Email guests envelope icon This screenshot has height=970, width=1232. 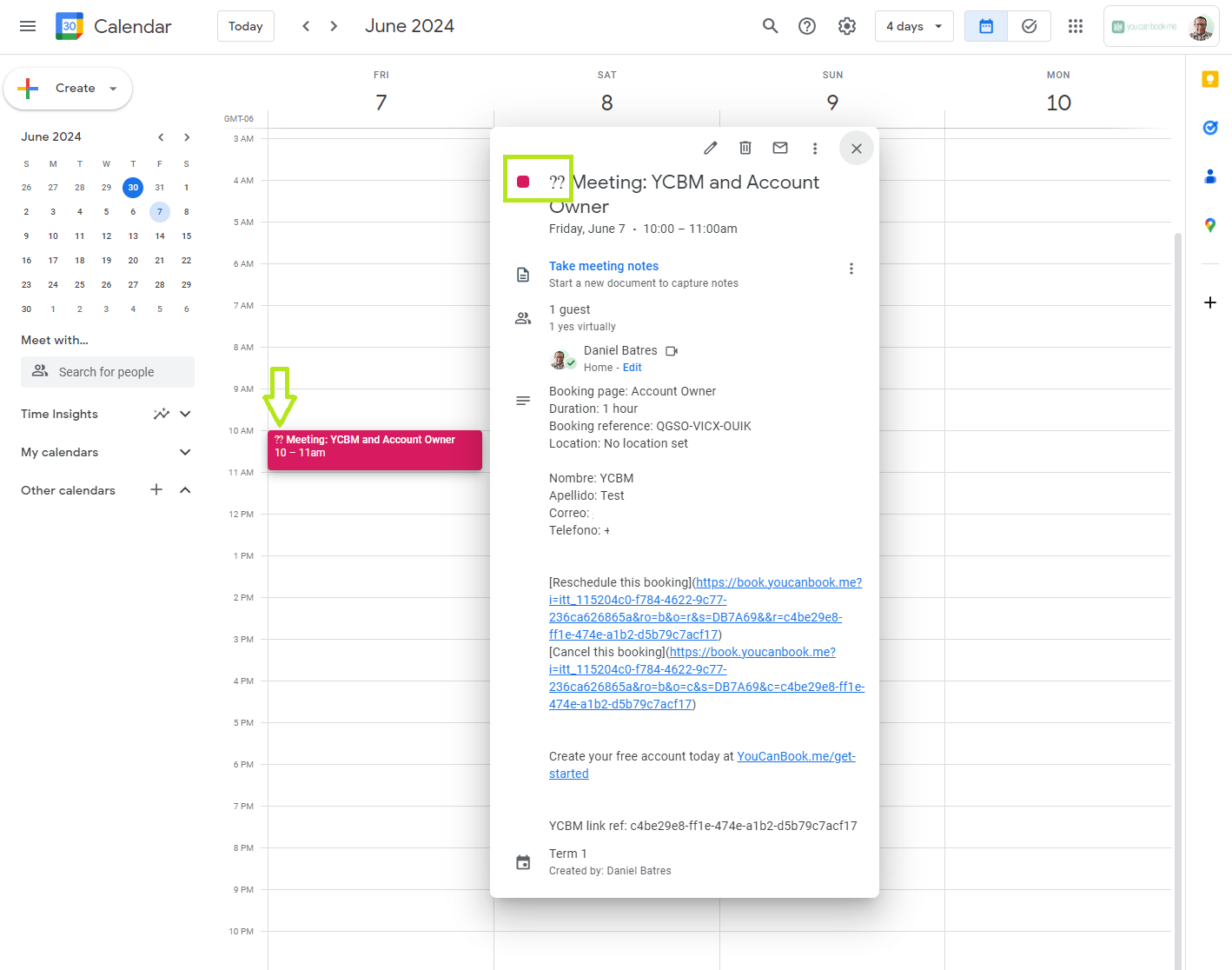tap(780, 148)
